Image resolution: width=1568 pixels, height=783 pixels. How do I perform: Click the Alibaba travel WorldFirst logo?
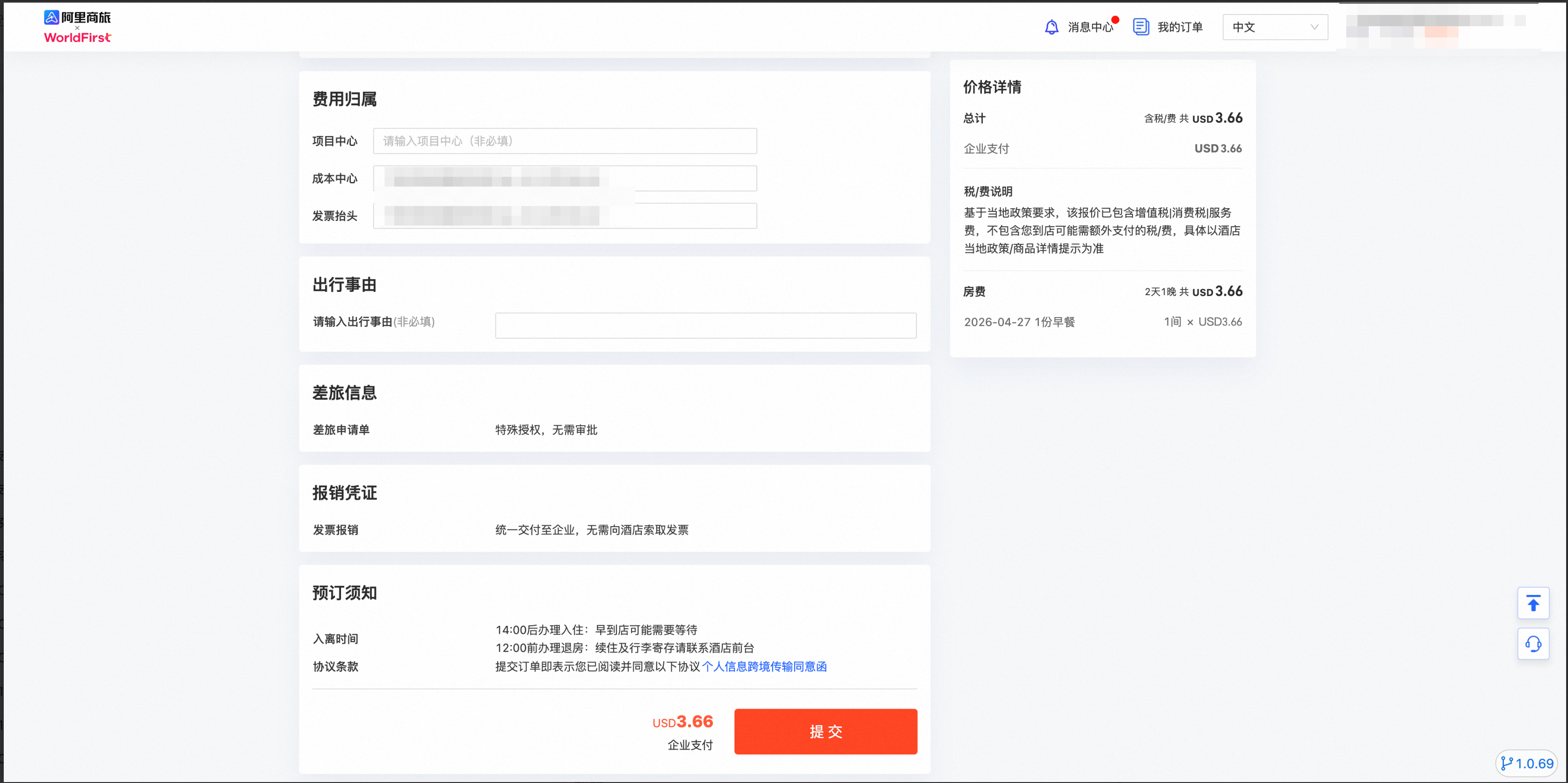tap(77, 27)
